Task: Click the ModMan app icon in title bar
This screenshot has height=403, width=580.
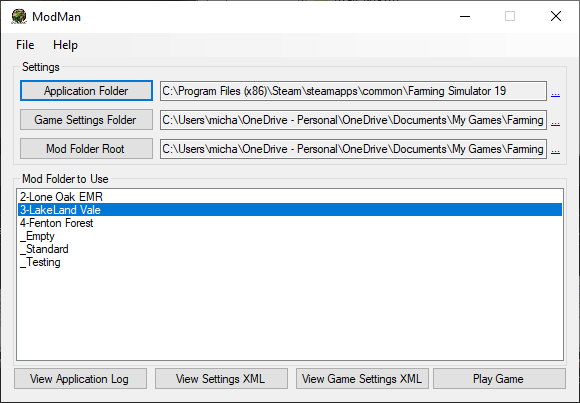Action: [19, 17]
